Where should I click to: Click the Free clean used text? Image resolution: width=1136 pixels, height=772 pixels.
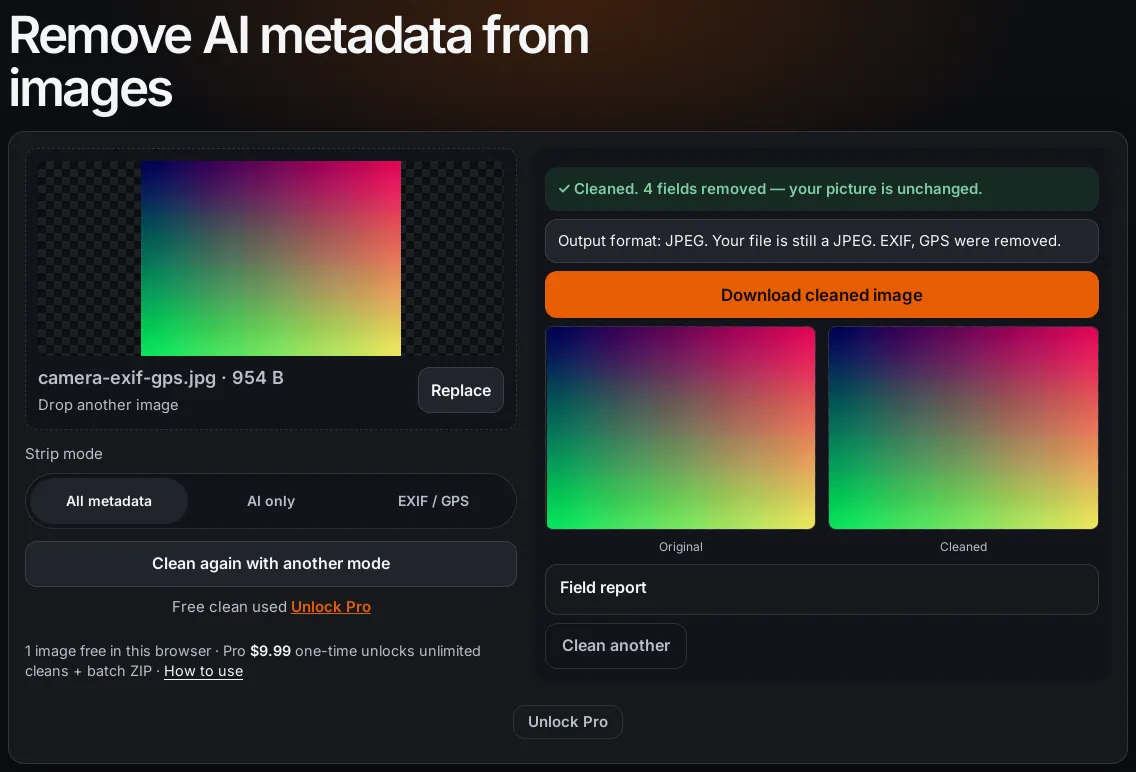[x=229, y=607]
